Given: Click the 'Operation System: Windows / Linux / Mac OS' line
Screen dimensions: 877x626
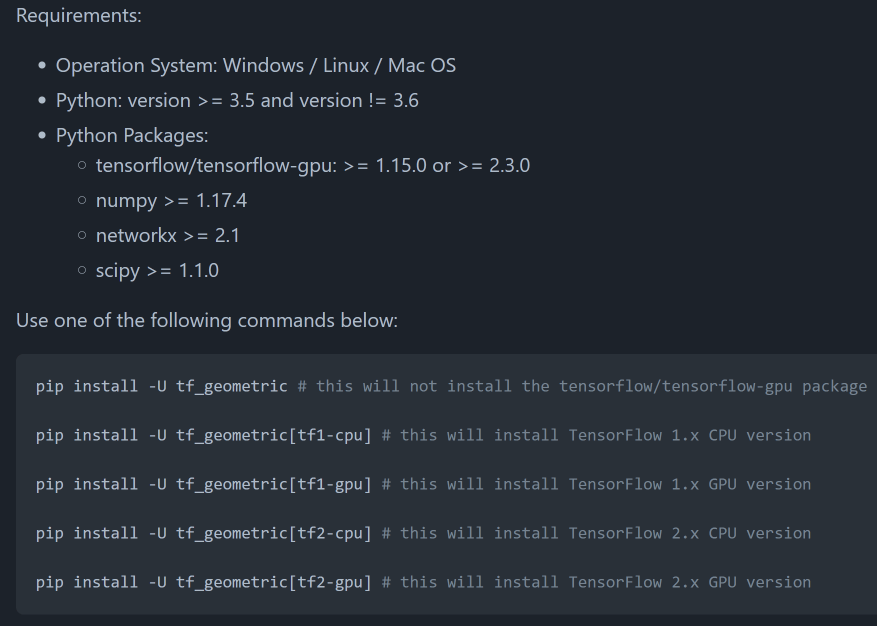Looking at the screenshot, I should (255, 66).
